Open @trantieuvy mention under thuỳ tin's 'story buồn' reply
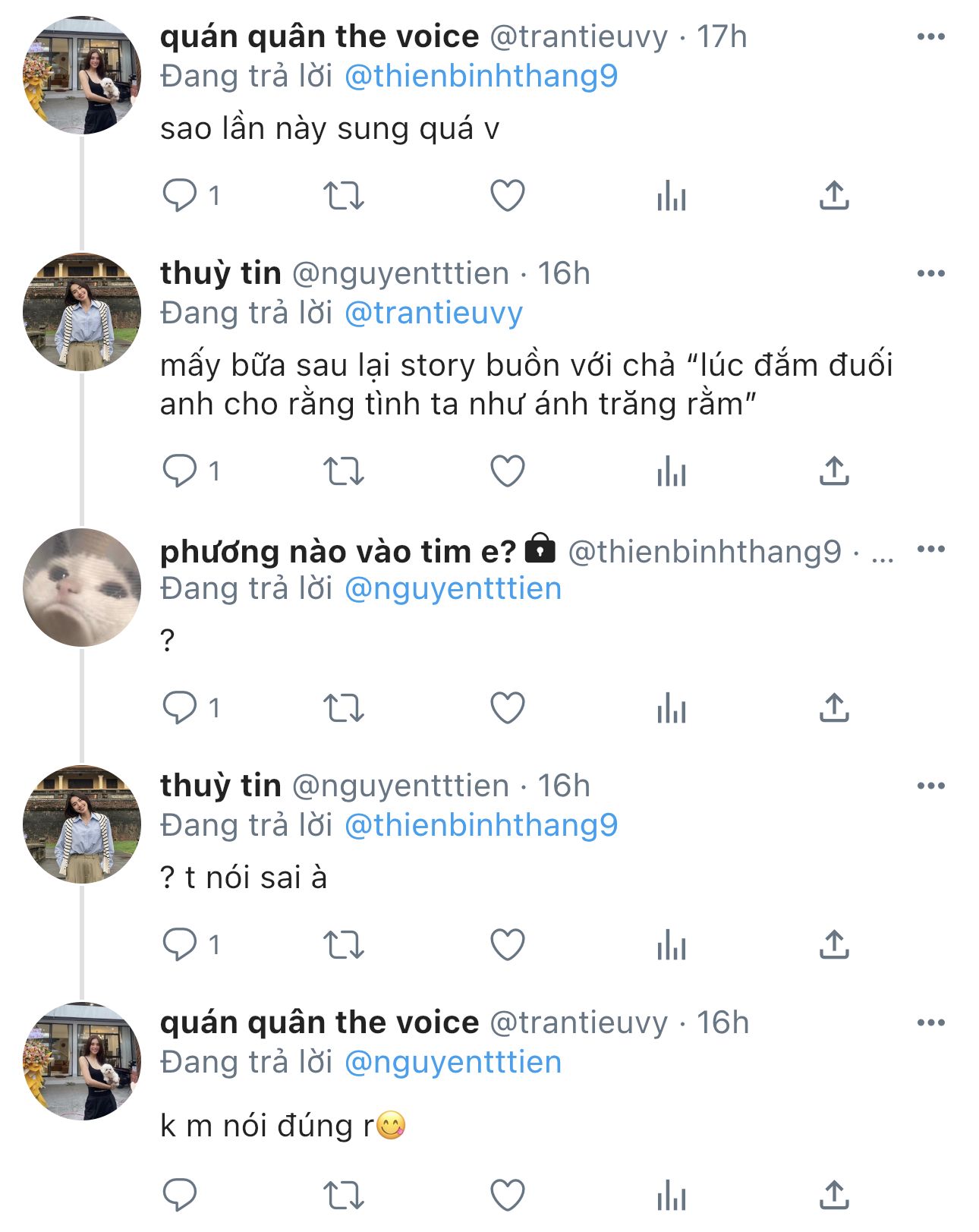The height and width of the screenshot is (1232, 979). [433, 313]
